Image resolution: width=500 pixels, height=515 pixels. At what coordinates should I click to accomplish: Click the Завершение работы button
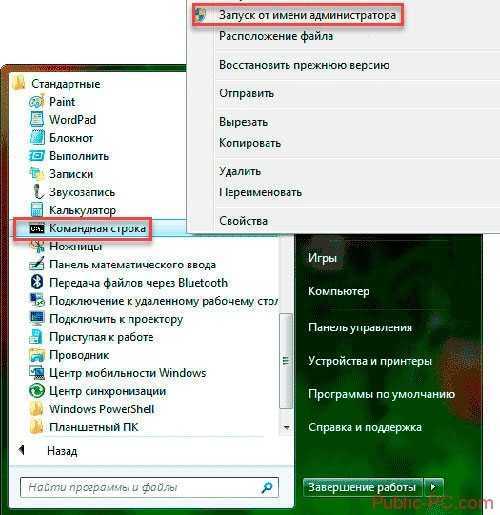362,487
